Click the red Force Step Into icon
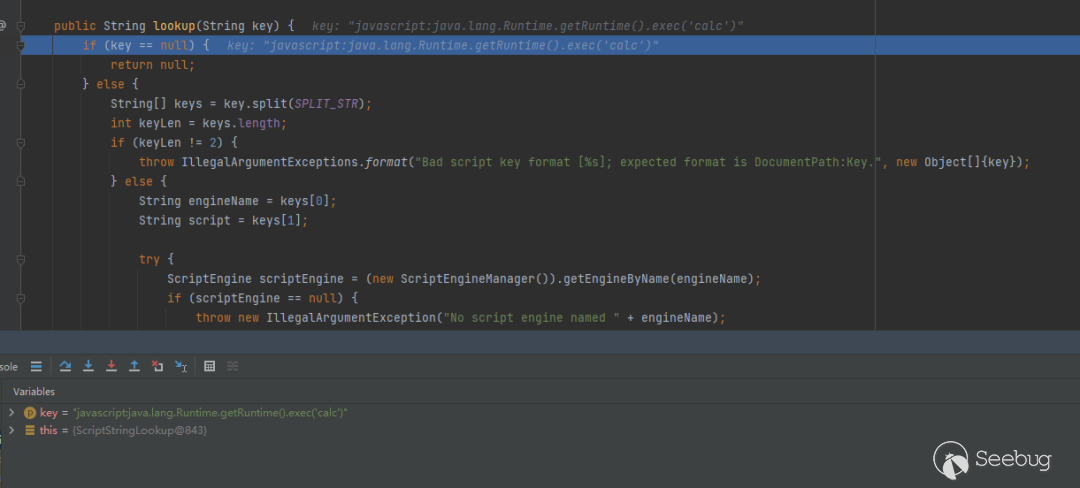 pyautogui.click(x=111, y=367)
